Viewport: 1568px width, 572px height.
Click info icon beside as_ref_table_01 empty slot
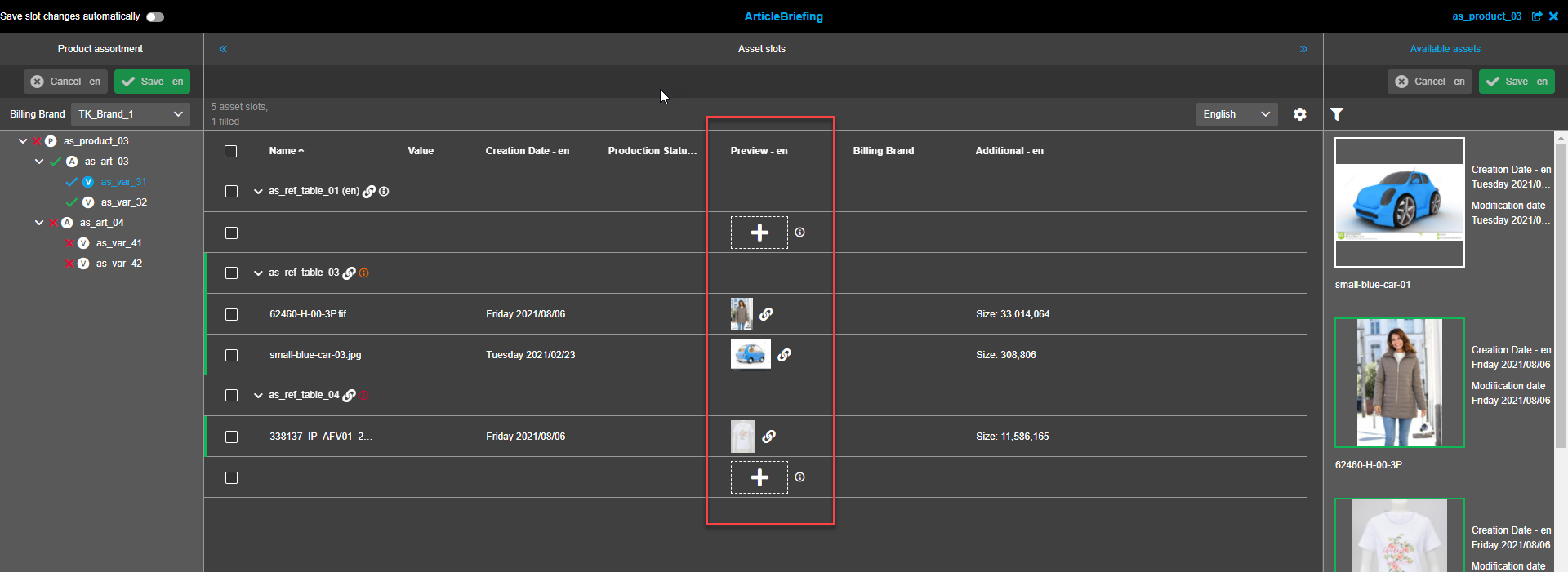click(800, 233)
